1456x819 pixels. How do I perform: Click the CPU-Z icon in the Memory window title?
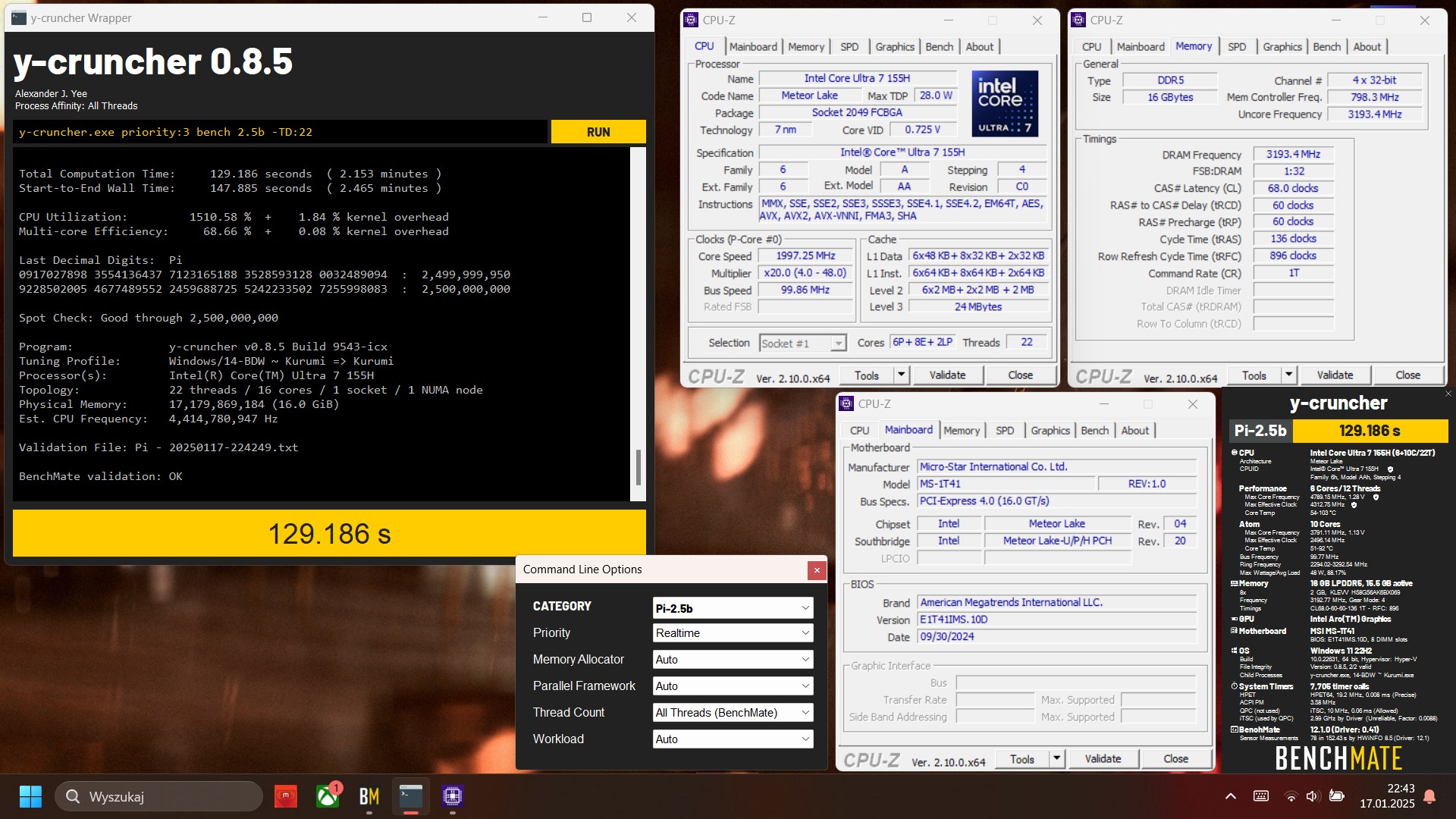click(x=1078, y=20)
